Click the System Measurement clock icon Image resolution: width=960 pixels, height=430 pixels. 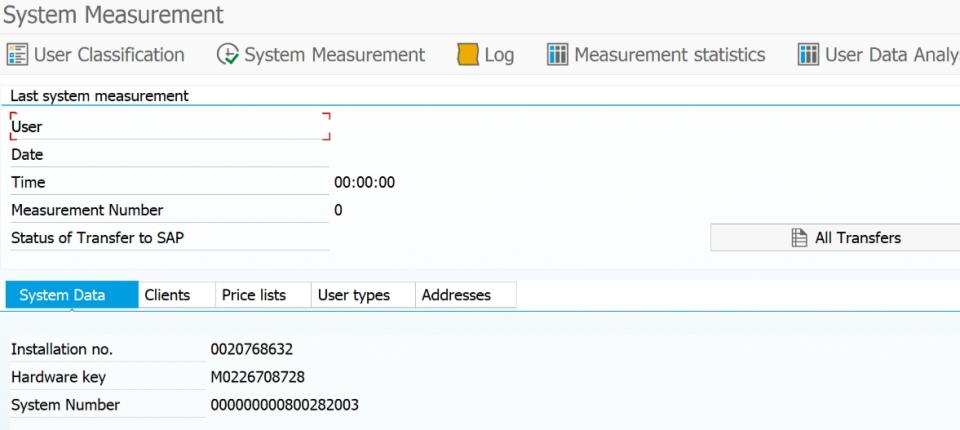[227, 55]
